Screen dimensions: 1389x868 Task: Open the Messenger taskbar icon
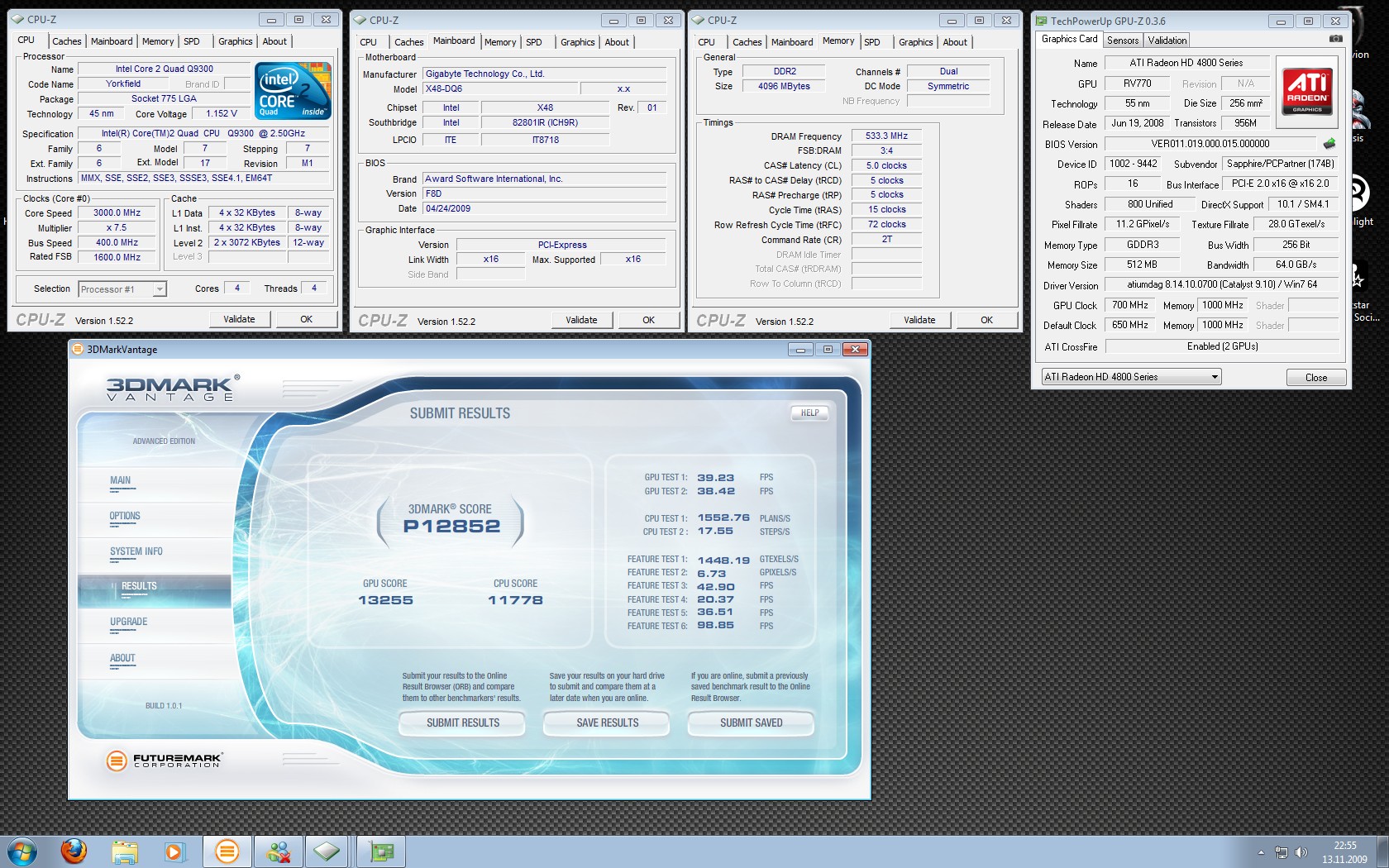tap(279, 851)
